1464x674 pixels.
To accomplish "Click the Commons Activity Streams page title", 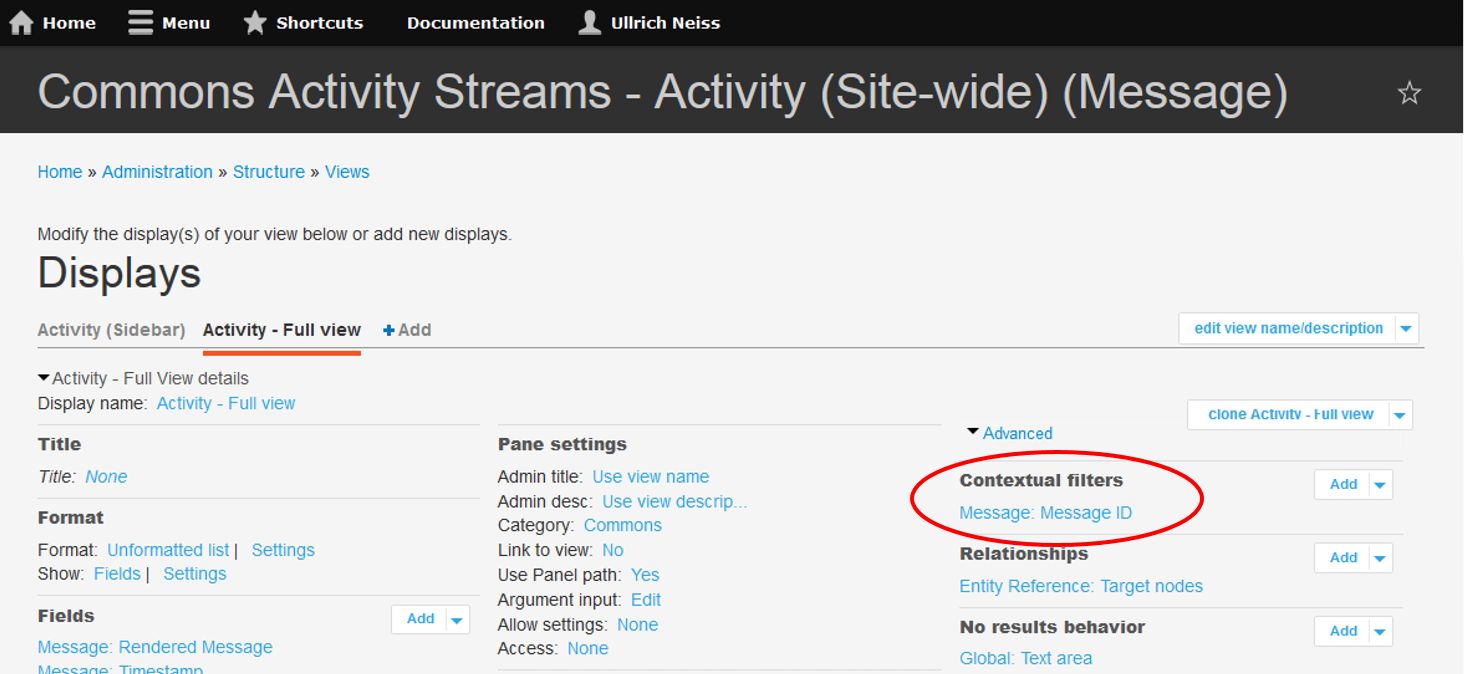I will tap(662, 92).
